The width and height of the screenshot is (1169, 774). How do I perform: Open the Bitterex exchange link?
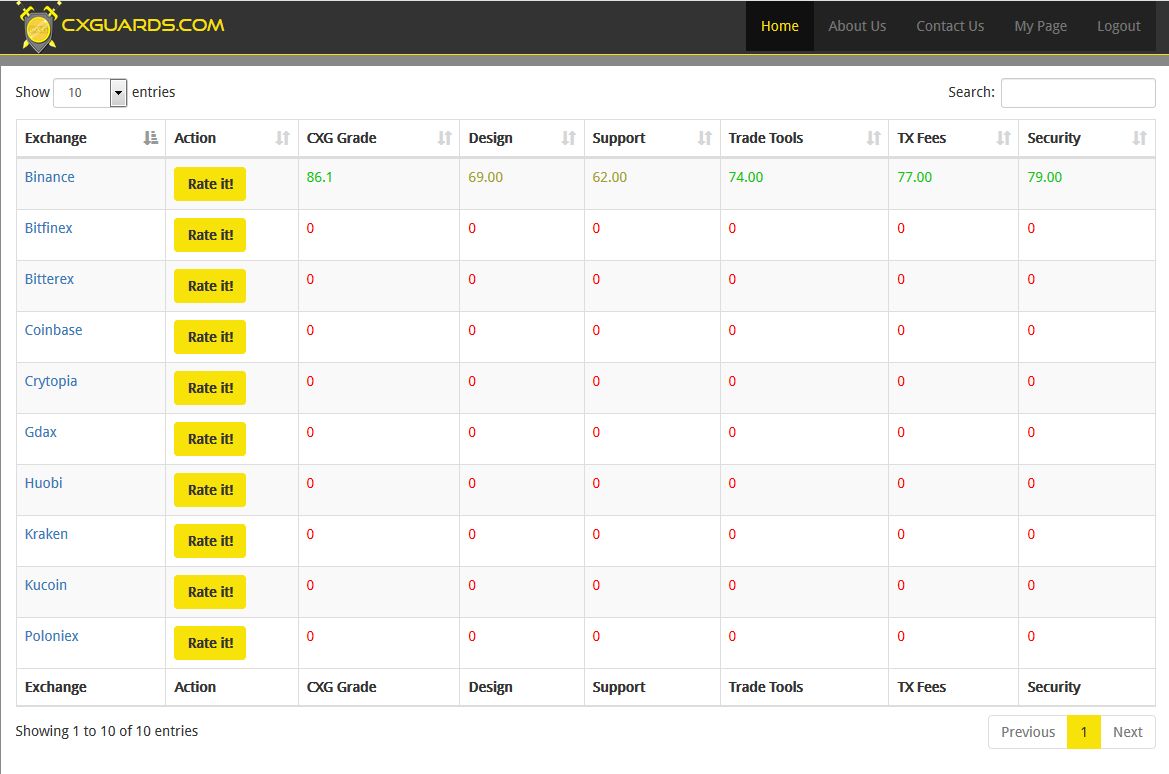(49, 279)
